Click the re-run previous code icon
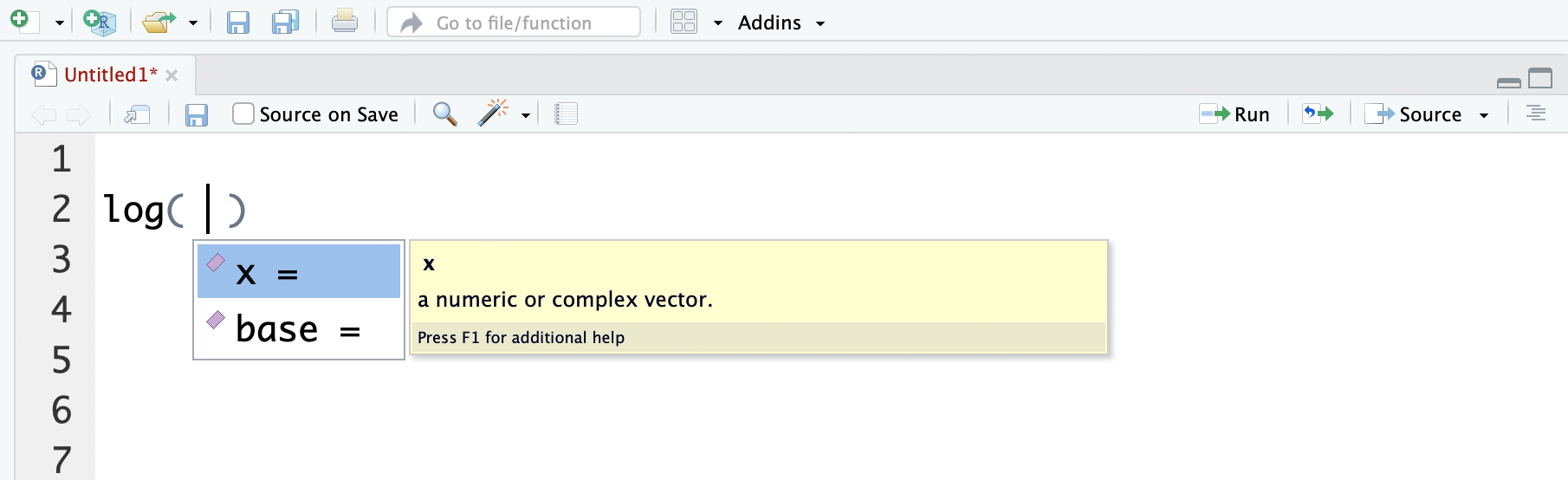This screenshot has width=1568, height=480. point(1318,114)
